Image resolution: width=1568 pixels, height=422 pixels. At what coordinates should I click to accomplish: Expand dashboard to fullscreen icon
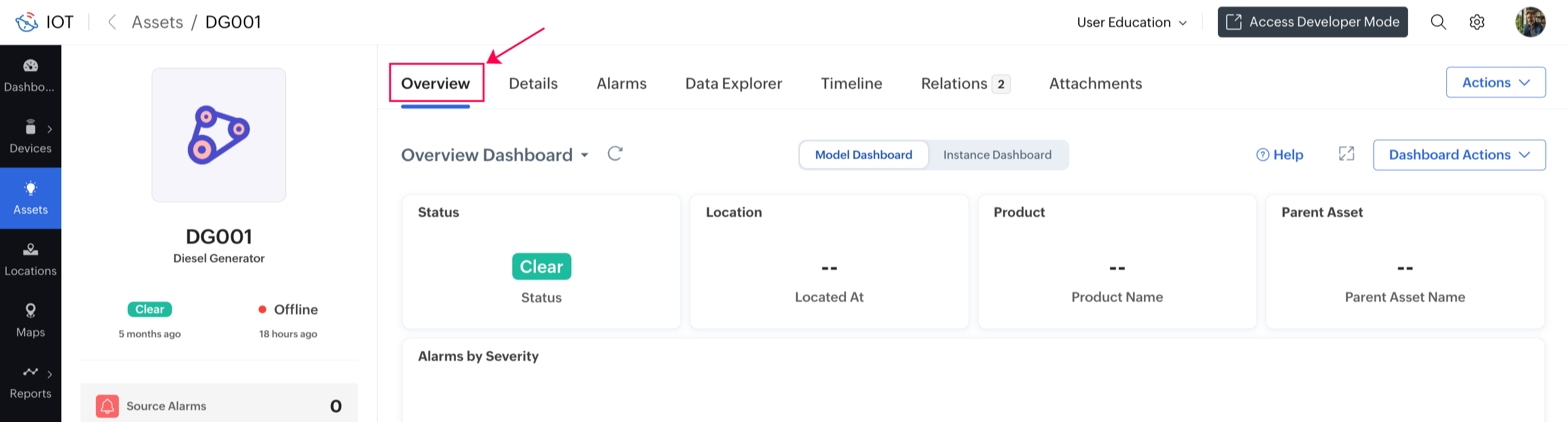(1347, 154)
